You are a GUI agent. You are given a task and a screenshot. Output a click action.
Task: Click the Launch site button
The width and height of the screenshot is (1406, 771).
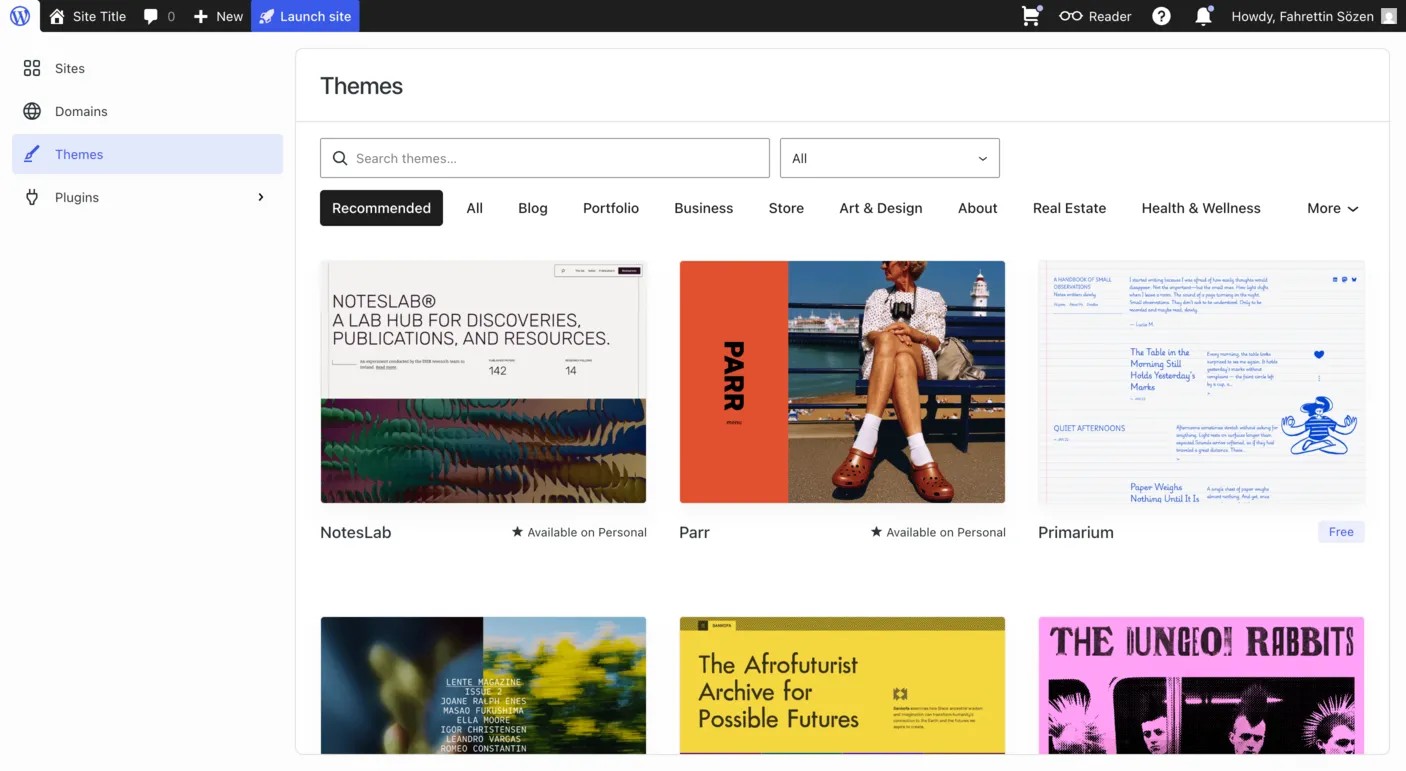point(305,16)
